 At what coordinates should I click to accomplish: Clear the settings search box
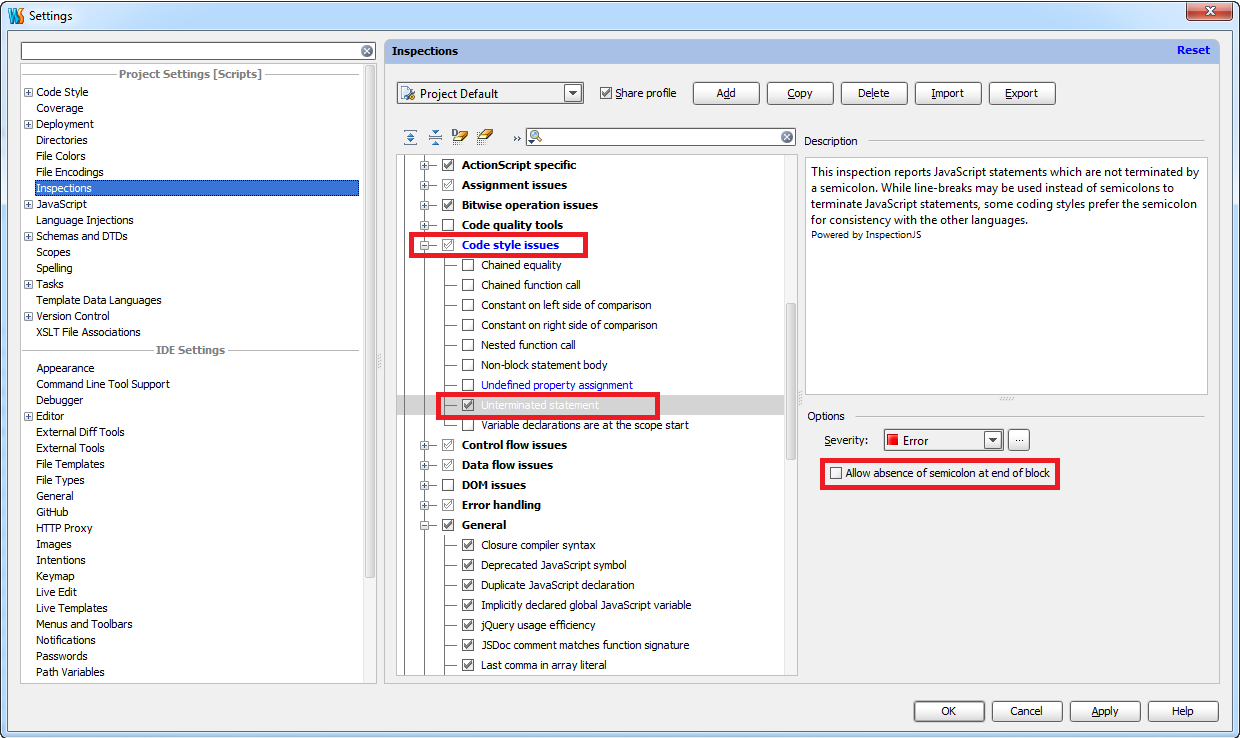(x=367, y=51)
